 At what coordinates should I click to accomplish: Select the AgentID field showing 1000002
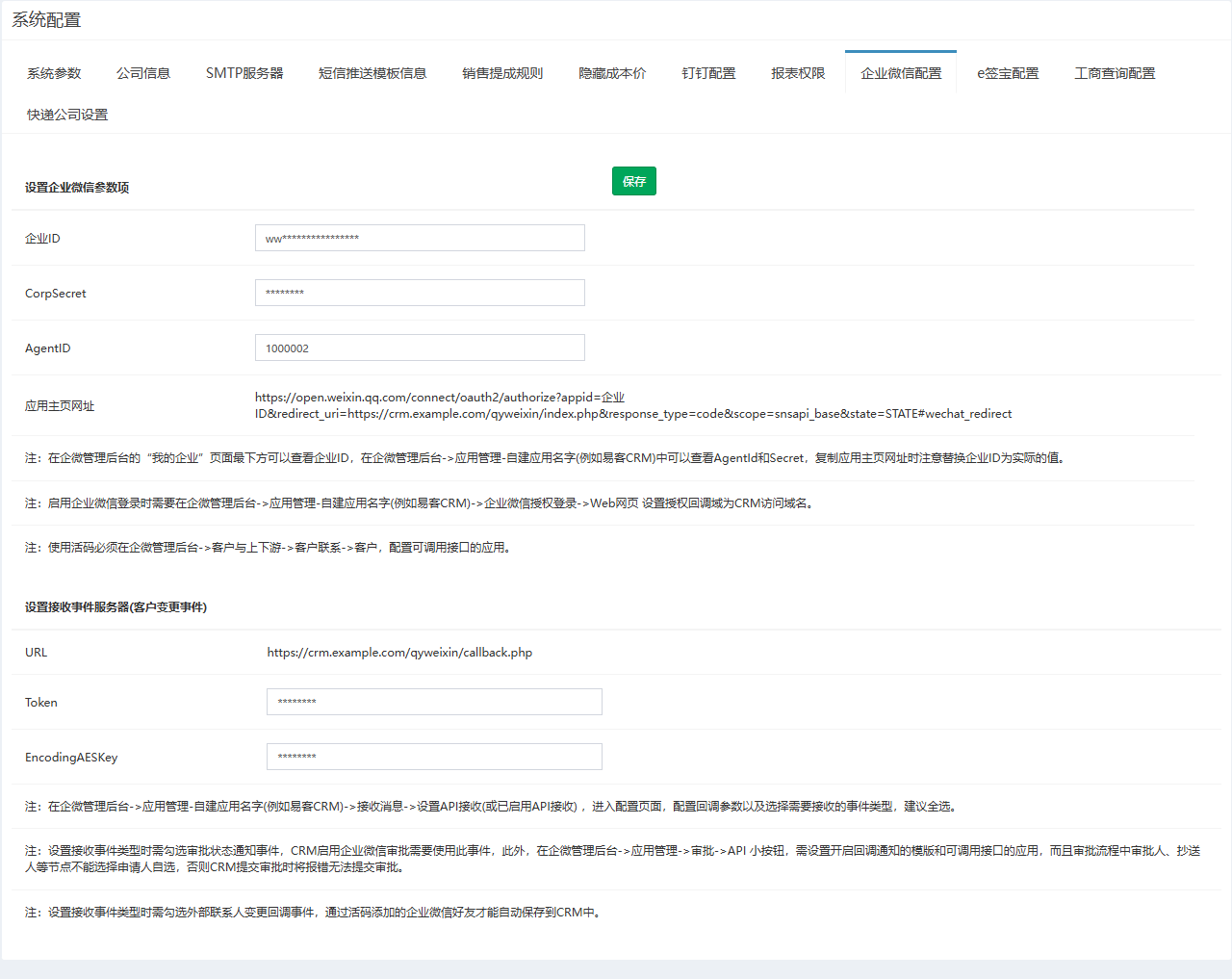coord(420,348)
